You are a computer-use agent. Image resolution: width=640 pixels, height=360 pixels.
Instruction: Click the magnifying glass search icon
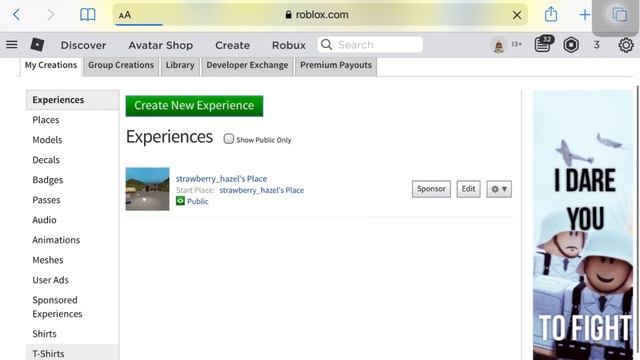pos(327,44)
